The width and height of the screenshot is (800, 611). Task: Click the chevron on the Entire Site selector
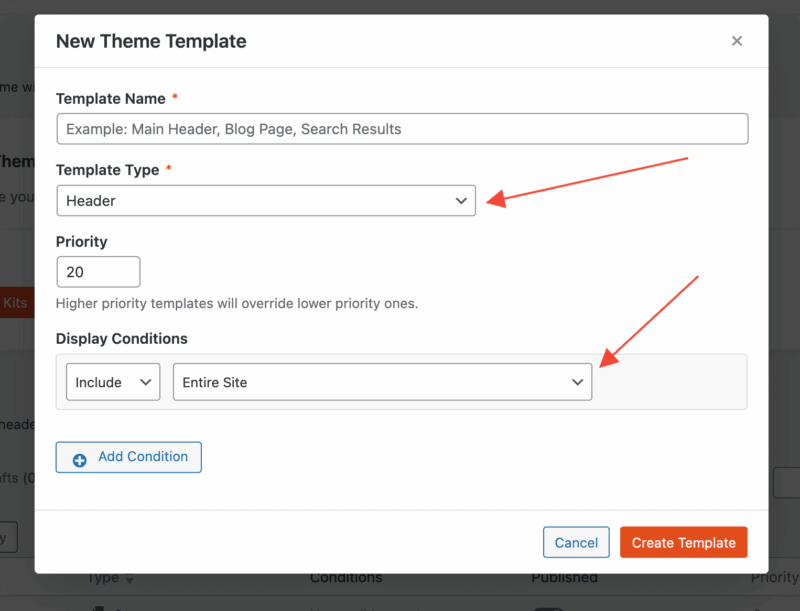click(x=577, y=382)
